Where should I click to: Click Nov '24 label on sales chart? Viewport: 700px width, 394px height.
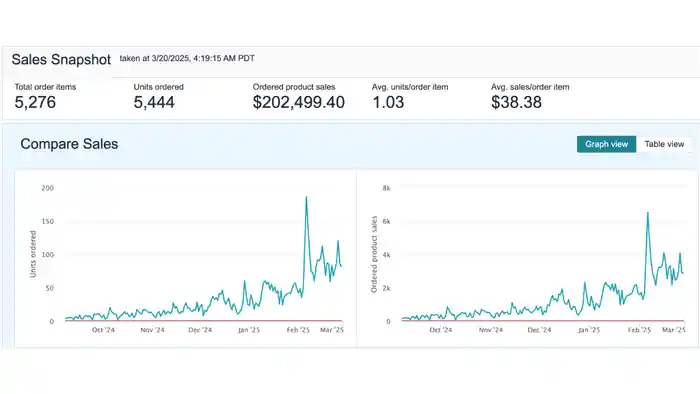click(491, 330)
